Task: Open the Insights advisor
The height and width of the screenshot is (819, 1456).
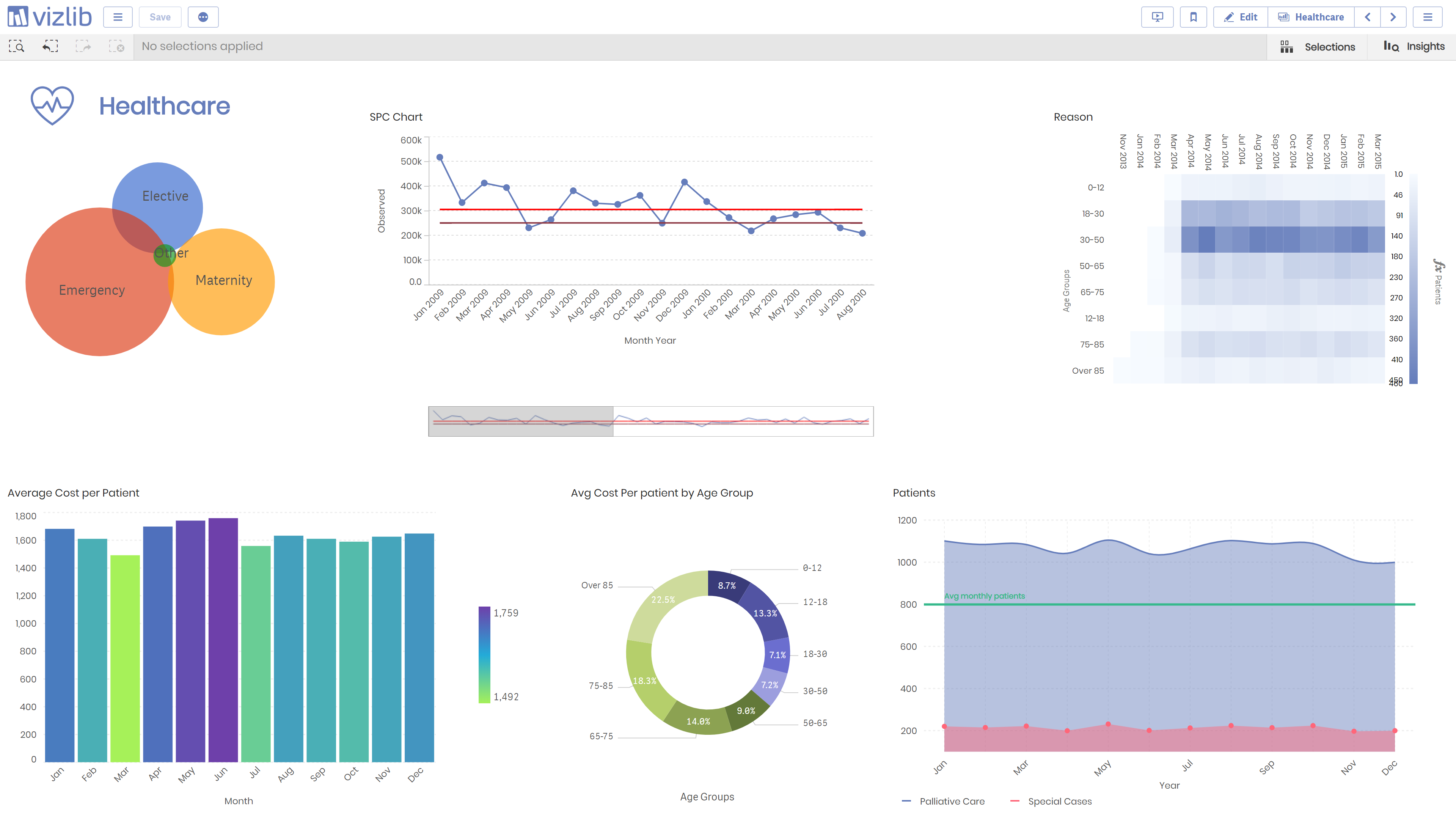Action: point(1414,47)
